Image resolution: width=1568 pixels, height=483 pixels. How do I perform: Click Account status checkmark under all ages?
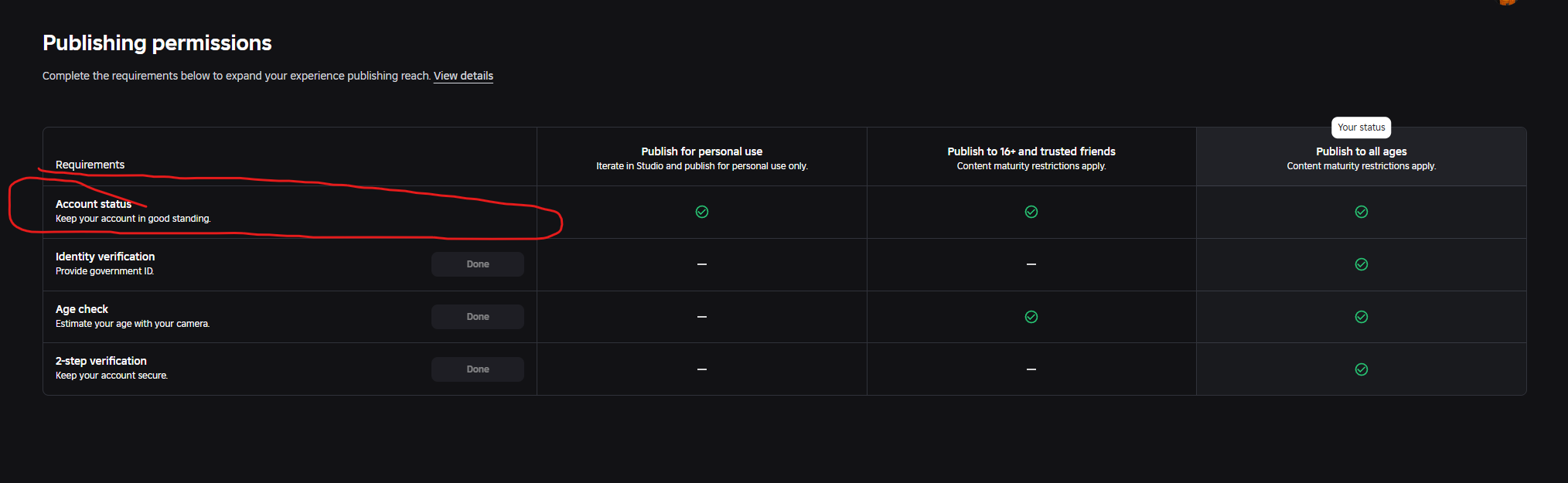(1362, 212)
